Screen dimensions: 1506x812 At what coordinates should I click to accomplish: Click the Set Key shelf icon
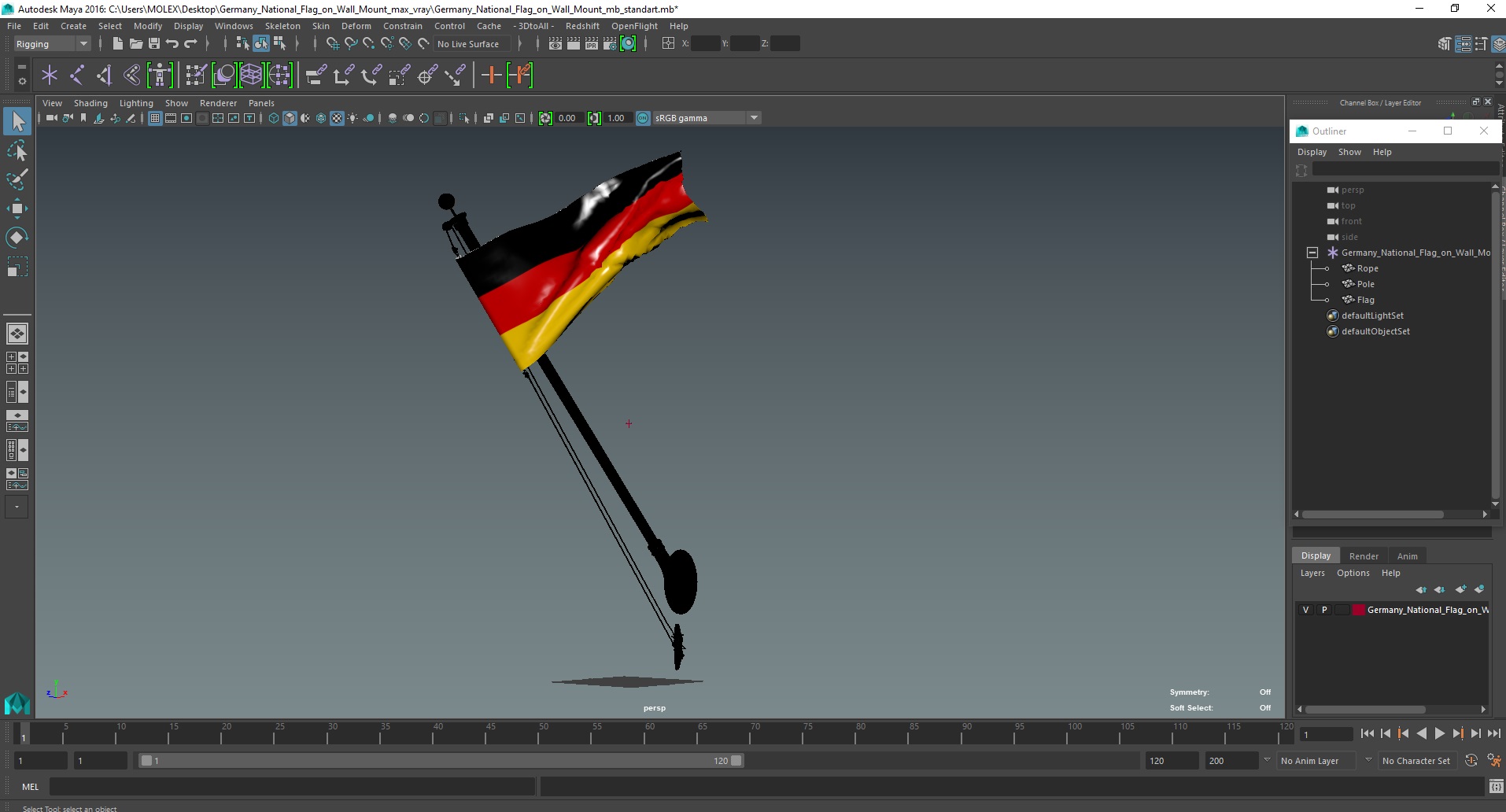492,76
